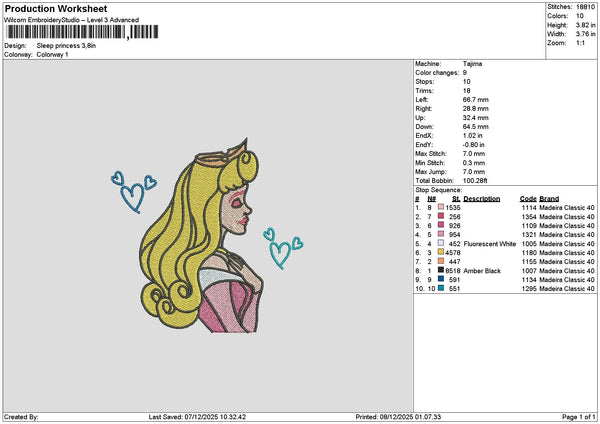Click the stitch count 8518
Viewport: 600px width, 424px height.
point(453,271)
